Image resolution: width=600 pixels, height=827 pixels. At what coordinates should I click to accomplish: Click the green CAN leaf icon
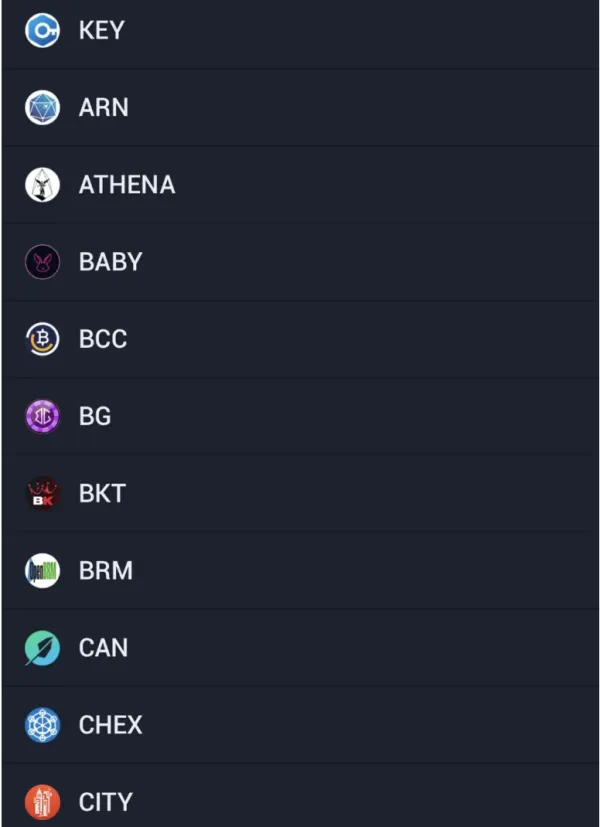(x=42, y=648)
